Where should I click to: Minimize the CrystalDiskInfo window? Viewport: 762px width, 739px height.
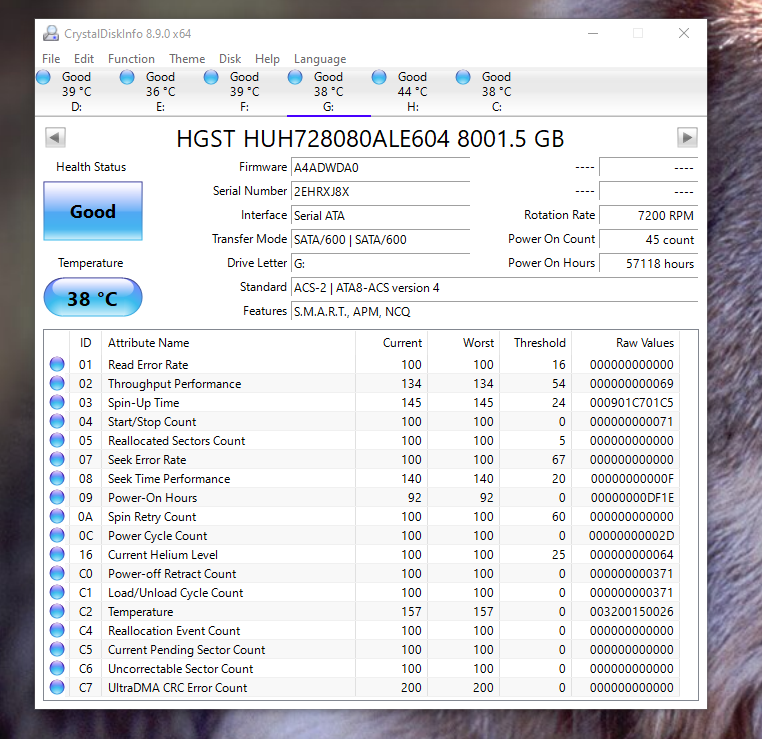point(593,34)
